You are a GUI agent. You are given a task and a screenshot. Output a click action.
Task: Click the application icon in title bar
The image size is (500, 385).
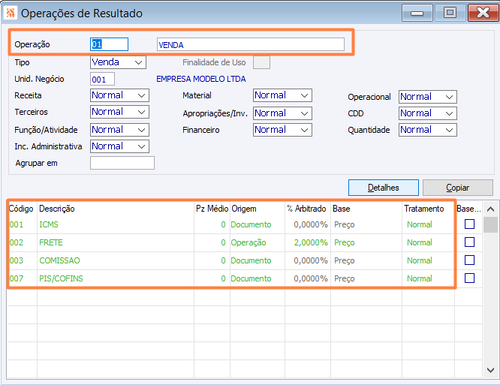pyautogui.click(x=11, y=13)
